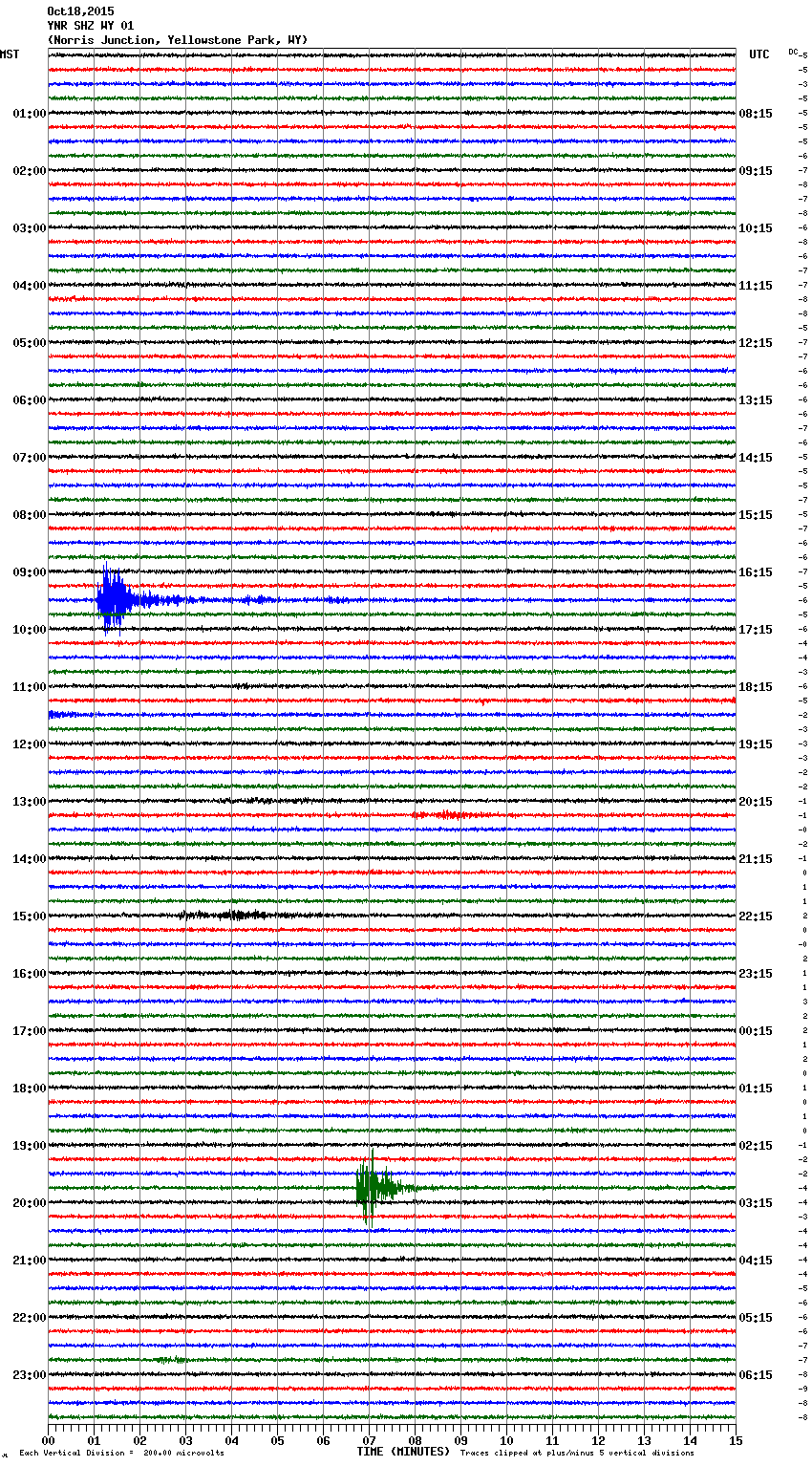812x1466 pixels.
Task: Select the 05:00 MST time label
Action: tap(29, 343)
